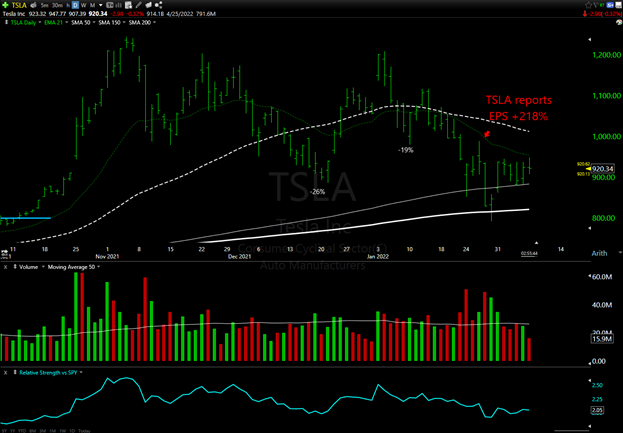Open the icon right of TSLA symbol
623x433 pixels.
click(x=33, y=5)
